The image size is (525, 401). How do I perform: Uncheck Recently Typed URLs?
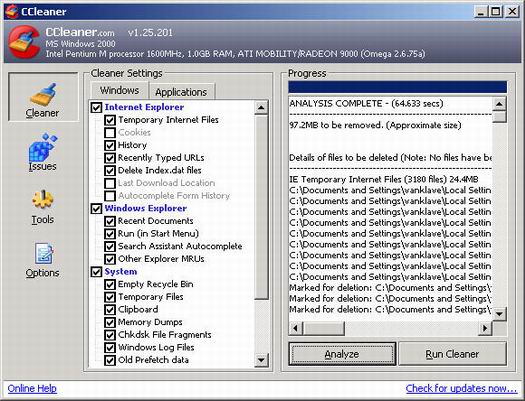pos(110,158)
